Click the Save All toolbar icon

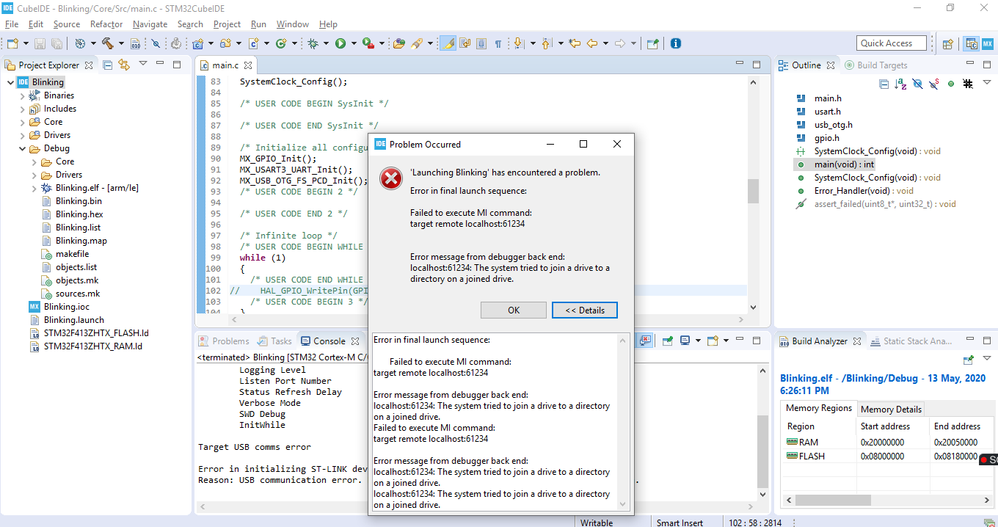pos(57,43)
